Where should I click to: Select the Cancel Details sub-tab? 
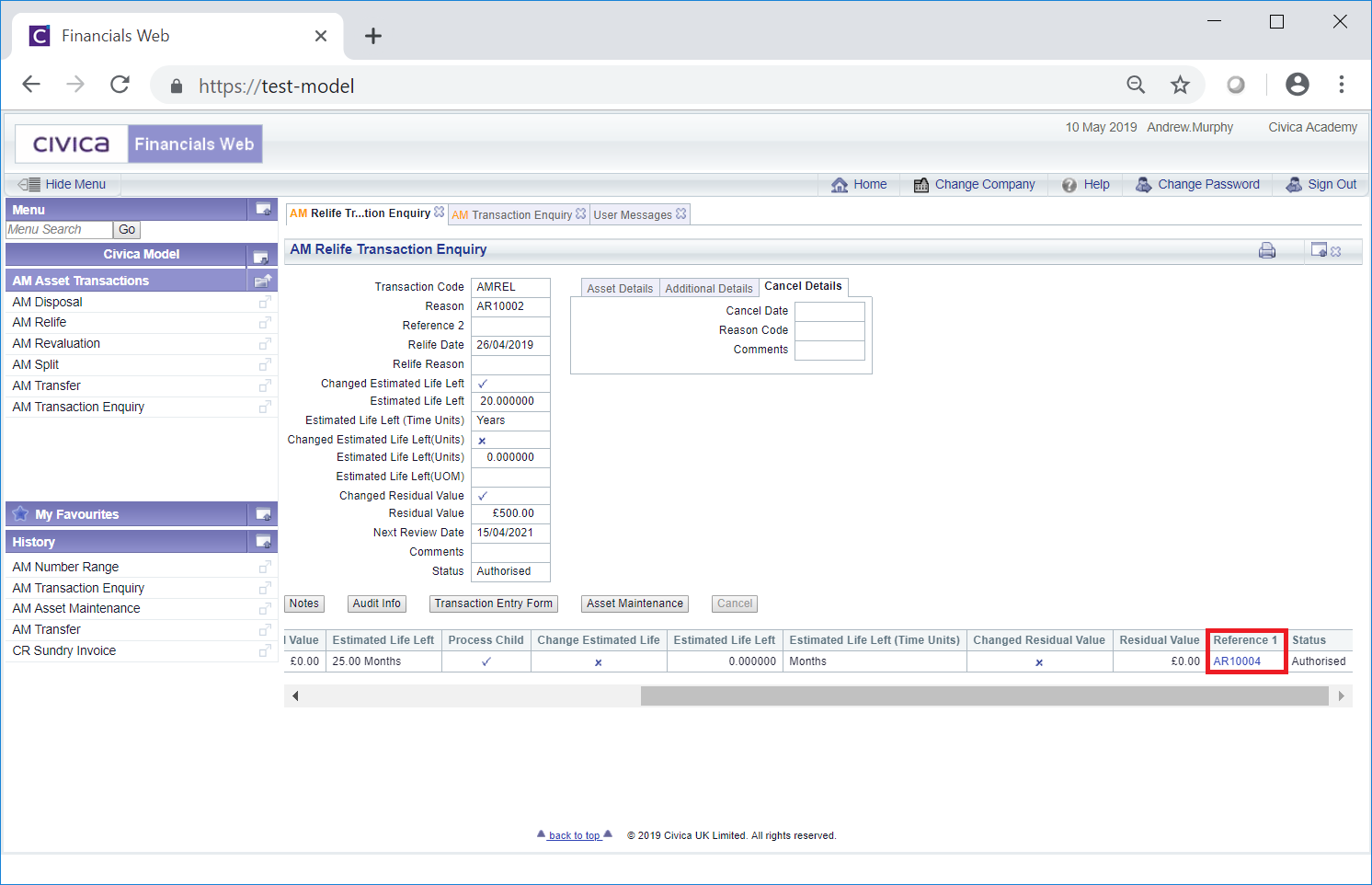(x=803, y=287)
